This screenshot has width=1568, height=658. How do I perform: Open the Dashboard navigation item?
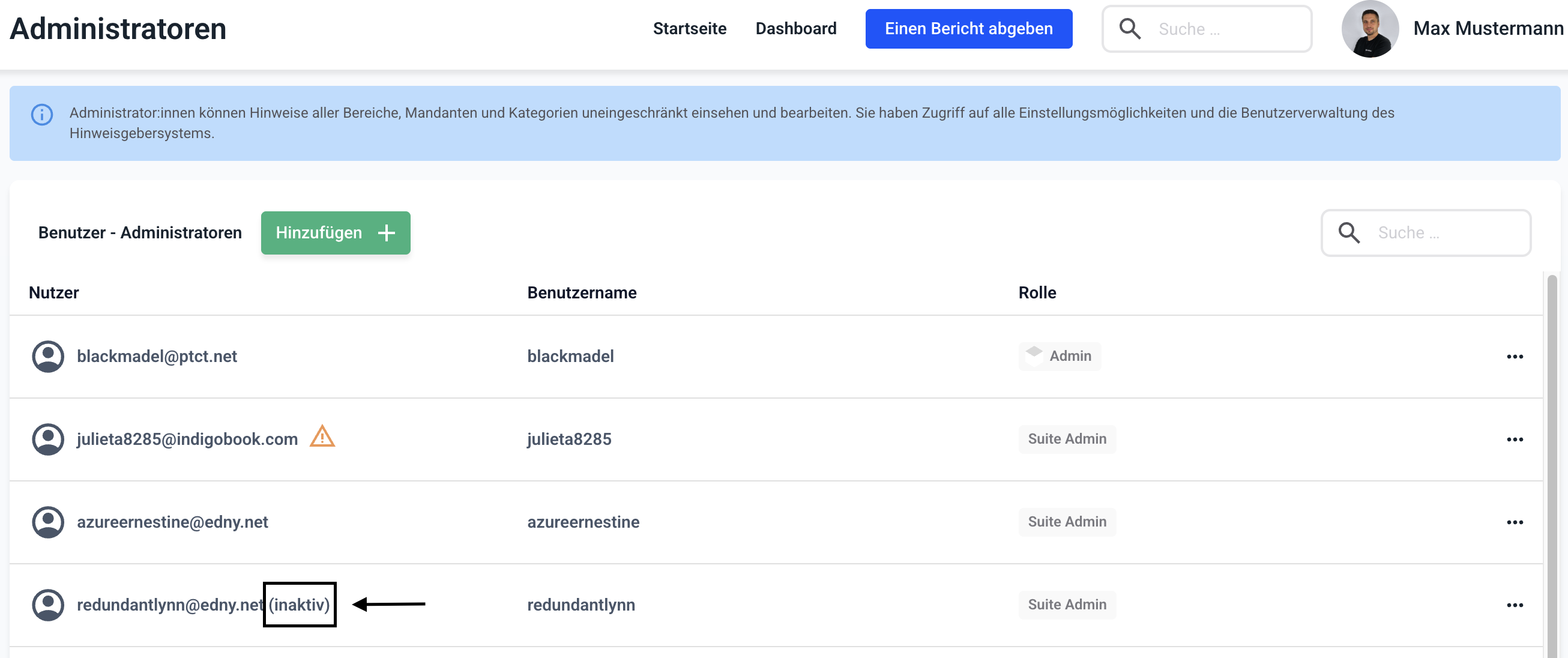click(x=795, y=29)
